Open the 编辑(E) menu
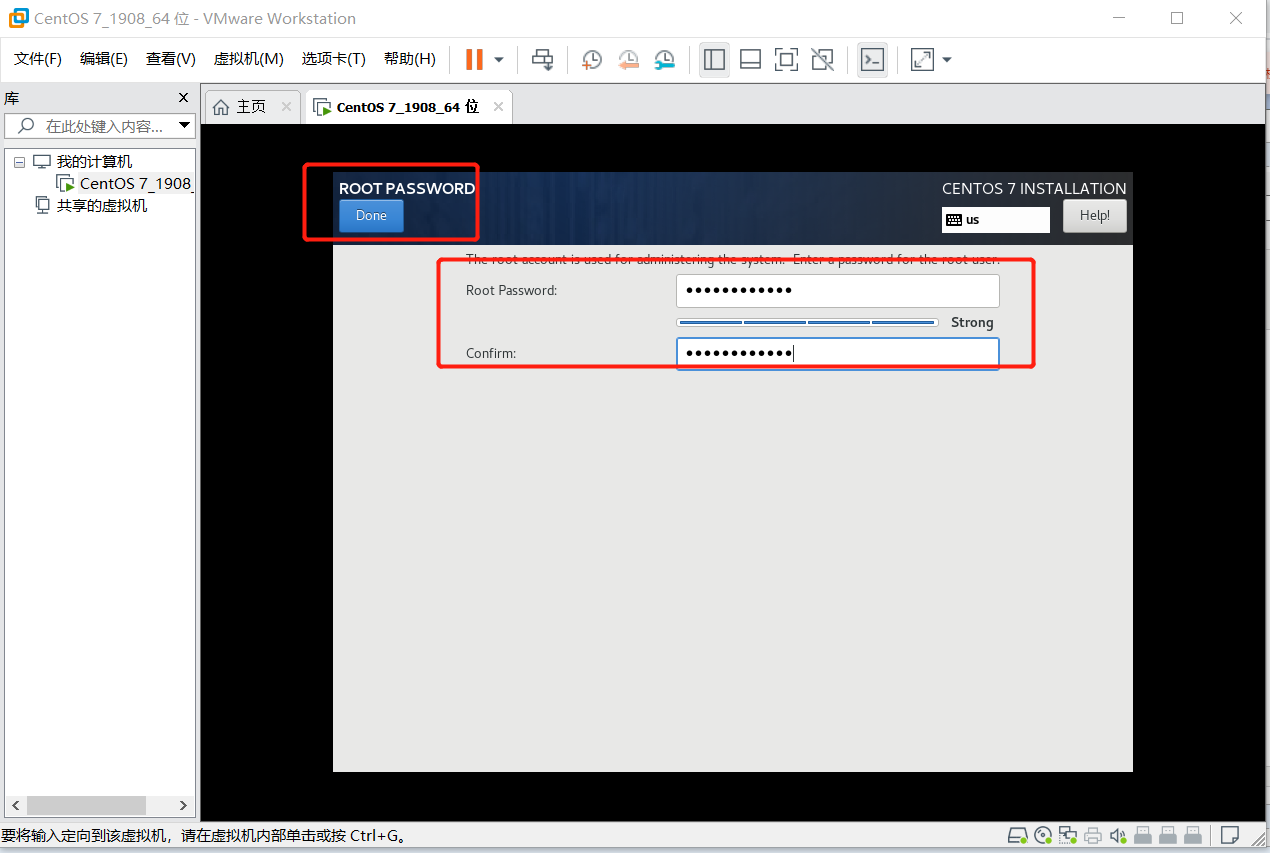 (104, 59)
